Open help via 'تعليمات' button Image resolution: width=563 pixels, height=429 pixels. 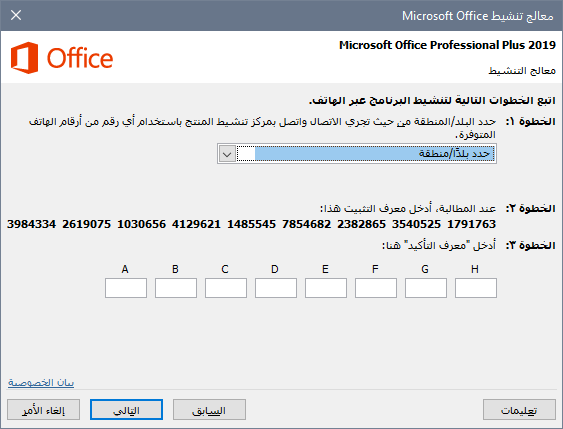pyautogui.click(x=519, y=410)
